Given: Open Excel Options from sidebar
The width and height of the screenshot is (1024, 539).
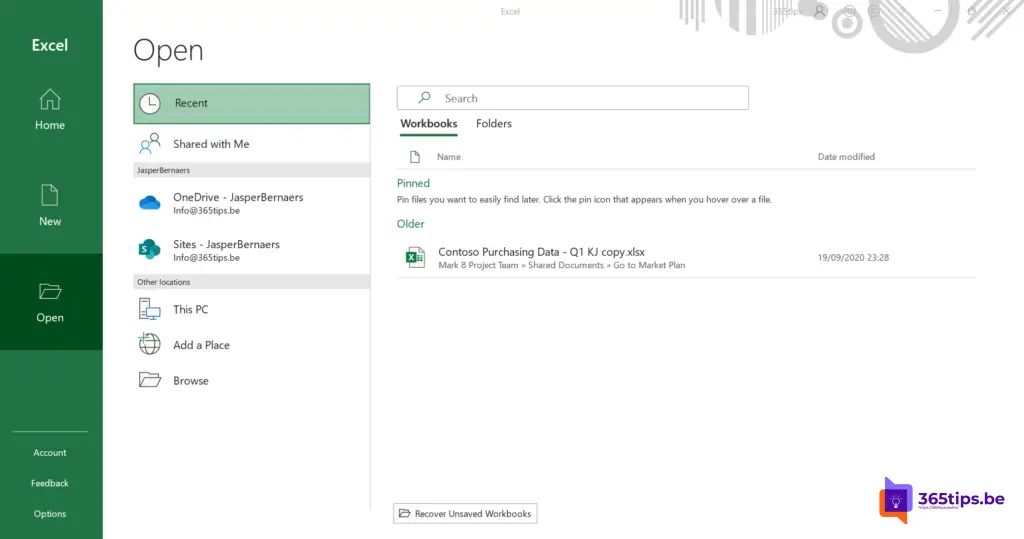Looking at the screenshot, I should point(50,514).
